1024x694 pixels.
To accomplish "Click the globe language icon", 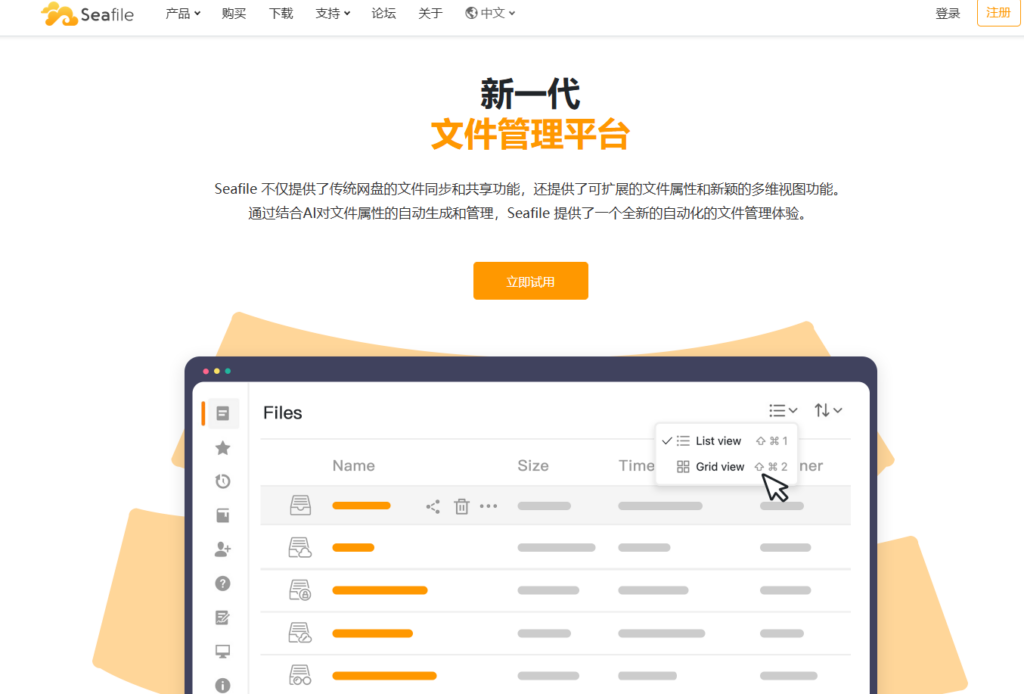I will pyautogui.click(x=471, y=13).
